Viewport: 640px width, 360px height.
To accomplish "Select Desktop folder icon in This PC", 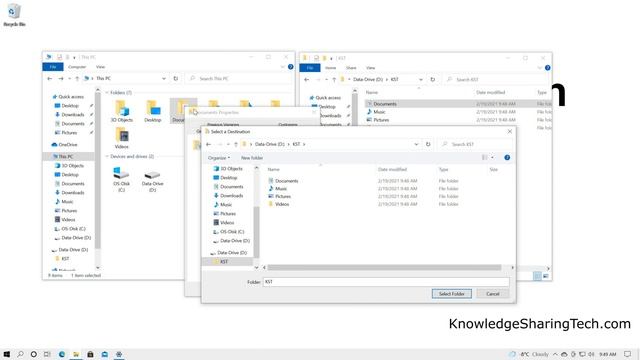I will [153, 111].
